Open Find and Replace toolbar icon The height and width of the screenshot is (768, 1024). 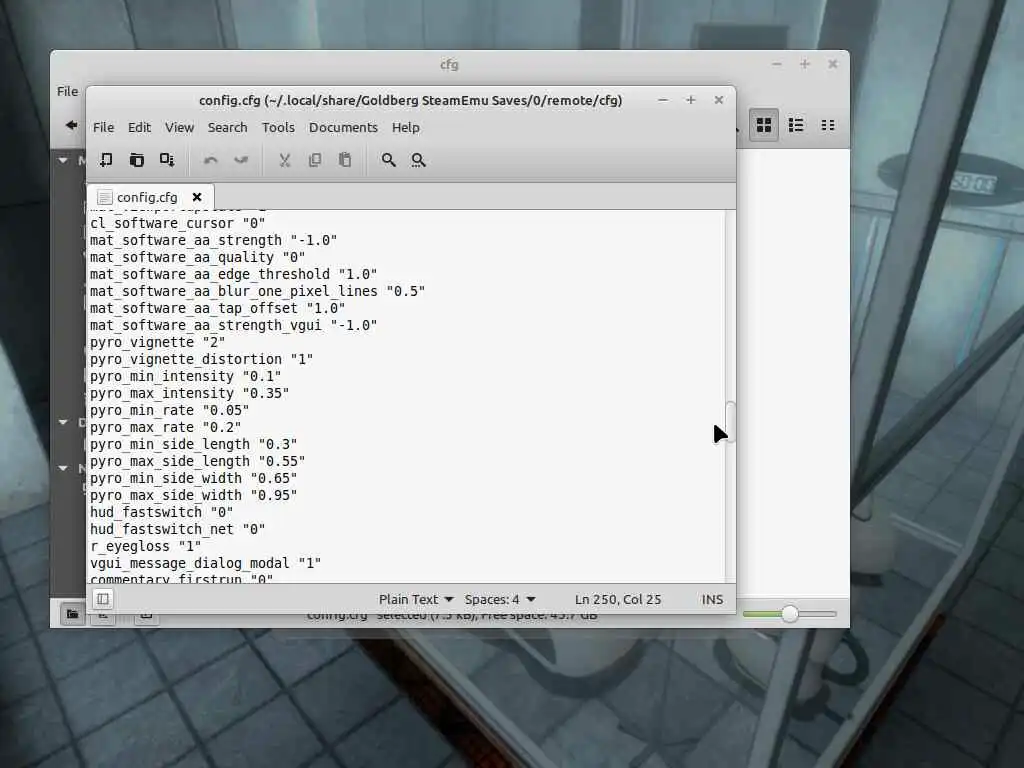(x=419, y=160)
